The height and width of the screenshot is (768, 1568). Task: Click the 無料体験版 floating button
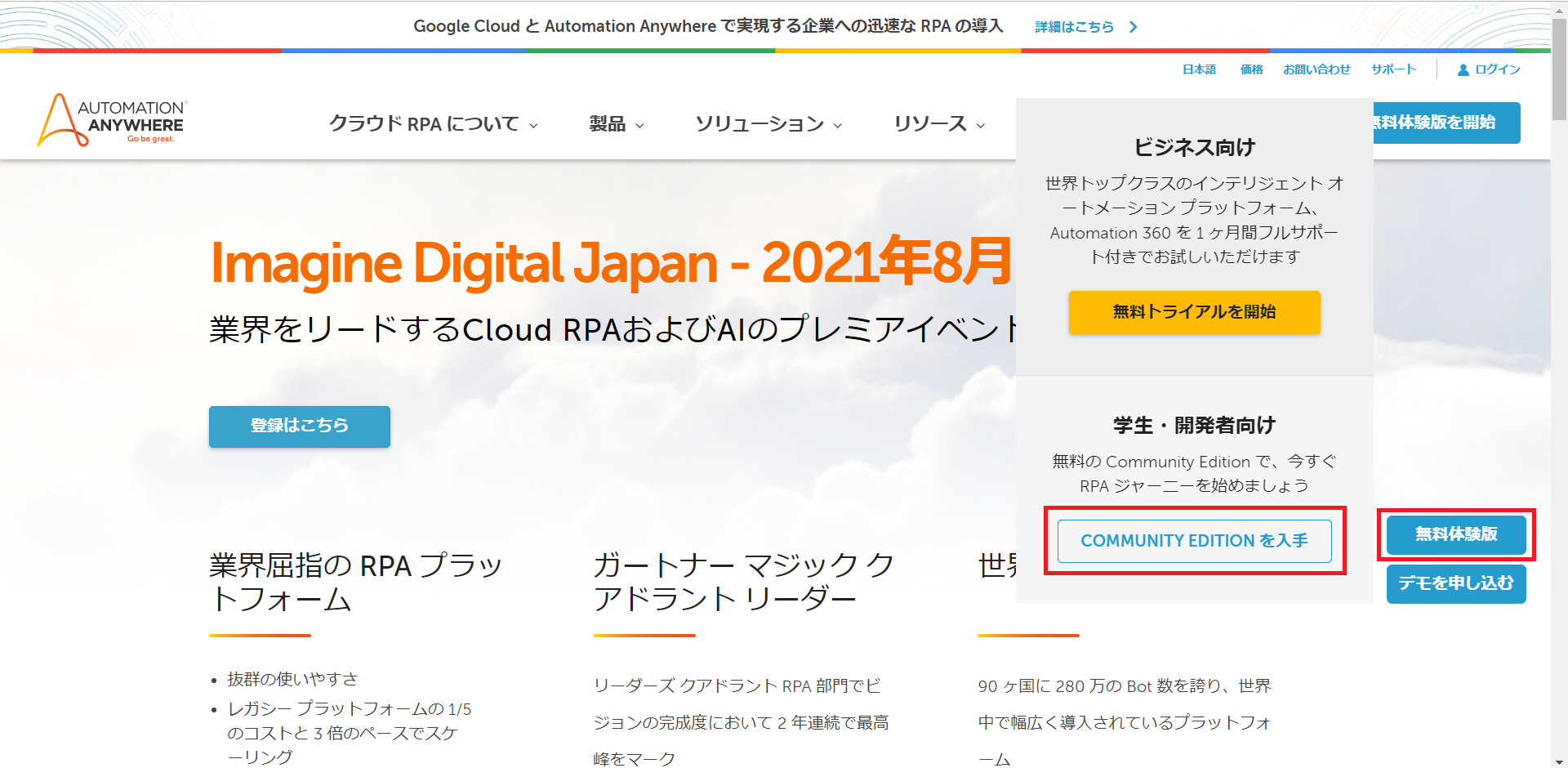click(x=1456, y=534)
